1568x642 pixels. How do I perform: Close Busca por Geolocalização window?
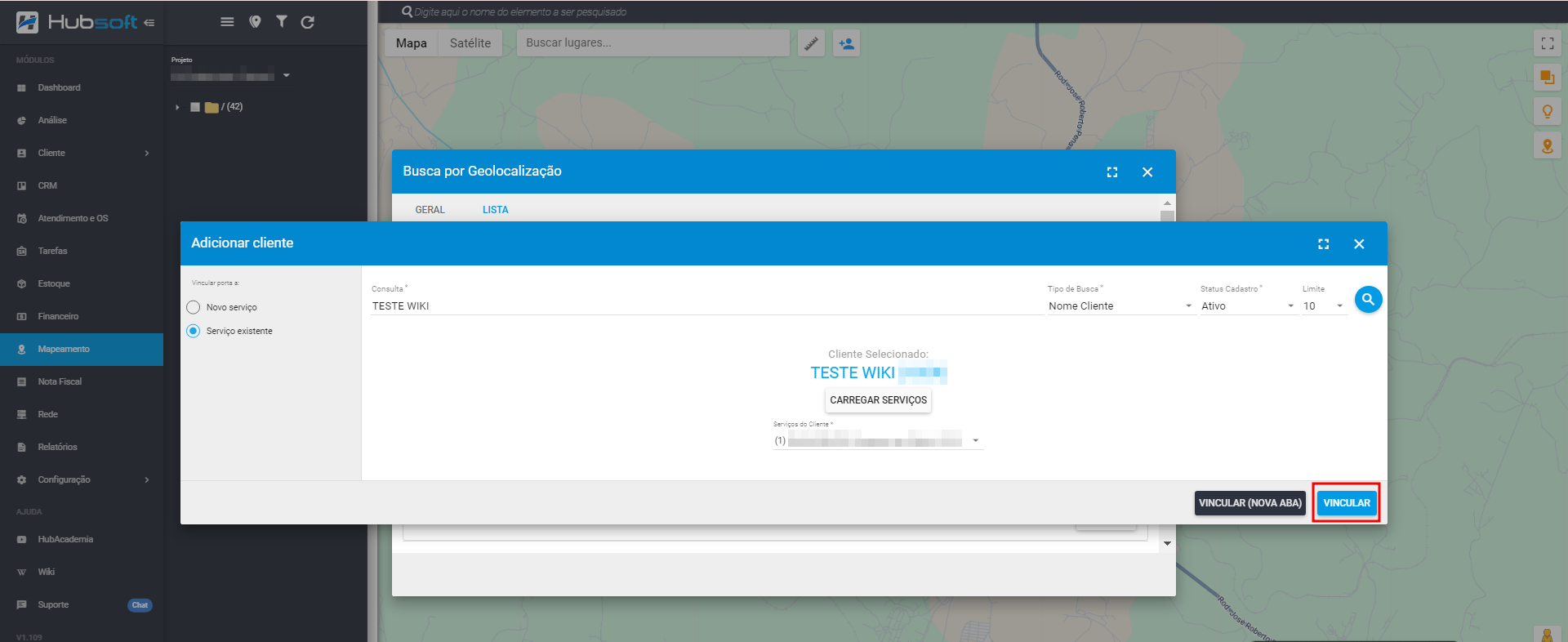[1147, 172]
